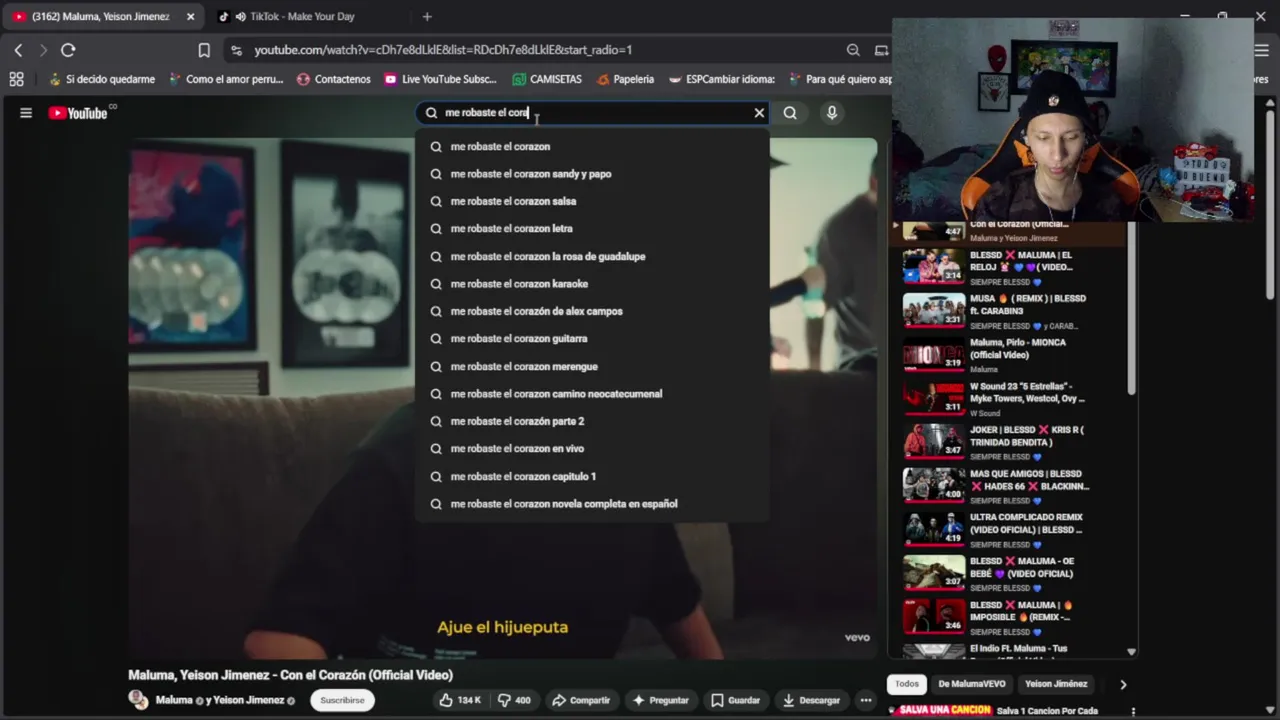Image resolution: width=1280 pixels, height=720 pixels.
Task: Click the Preguntar ask button
Action: pos(661,700)
